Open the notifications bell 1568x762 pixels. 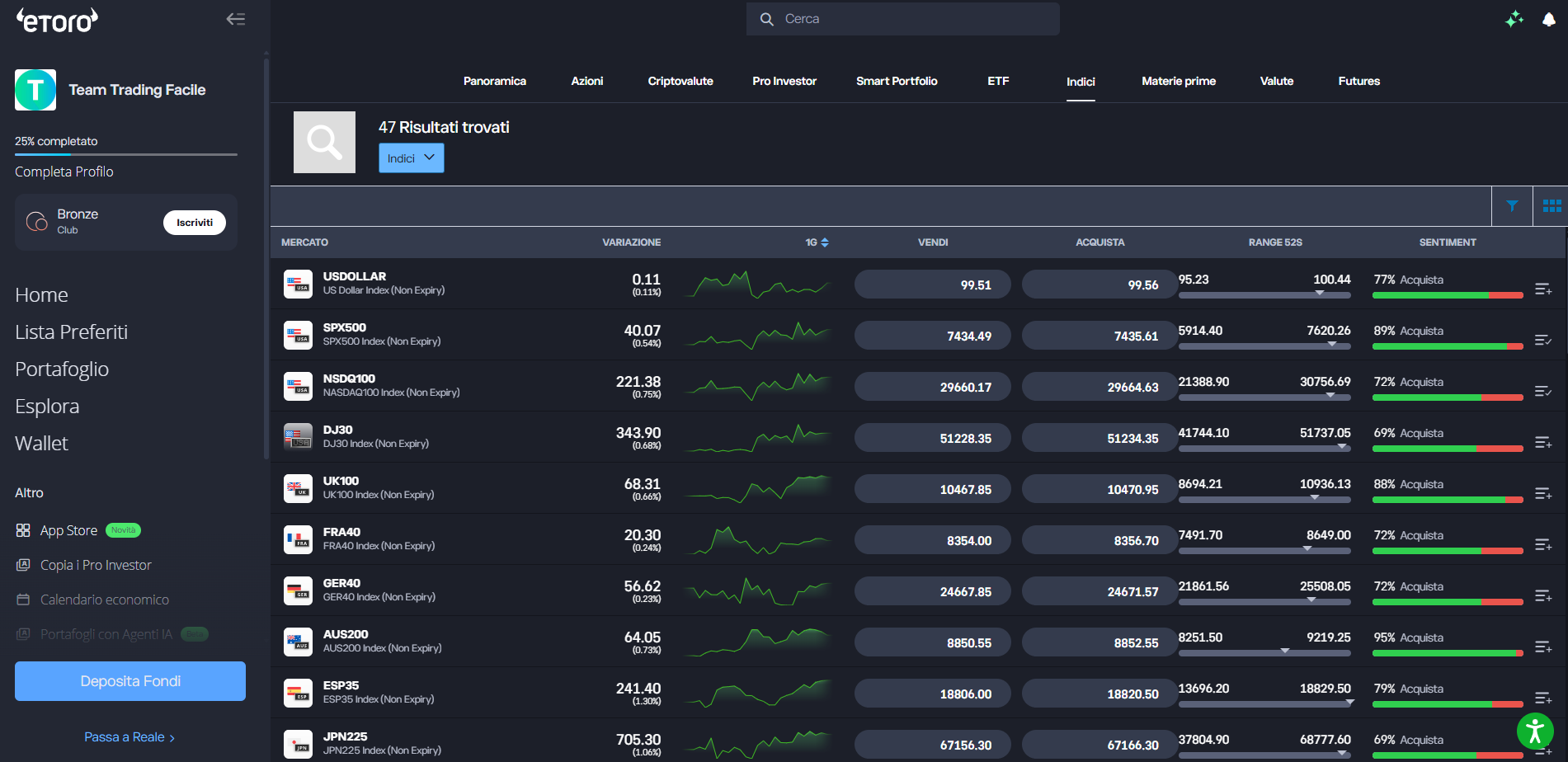pos(1549,19)
